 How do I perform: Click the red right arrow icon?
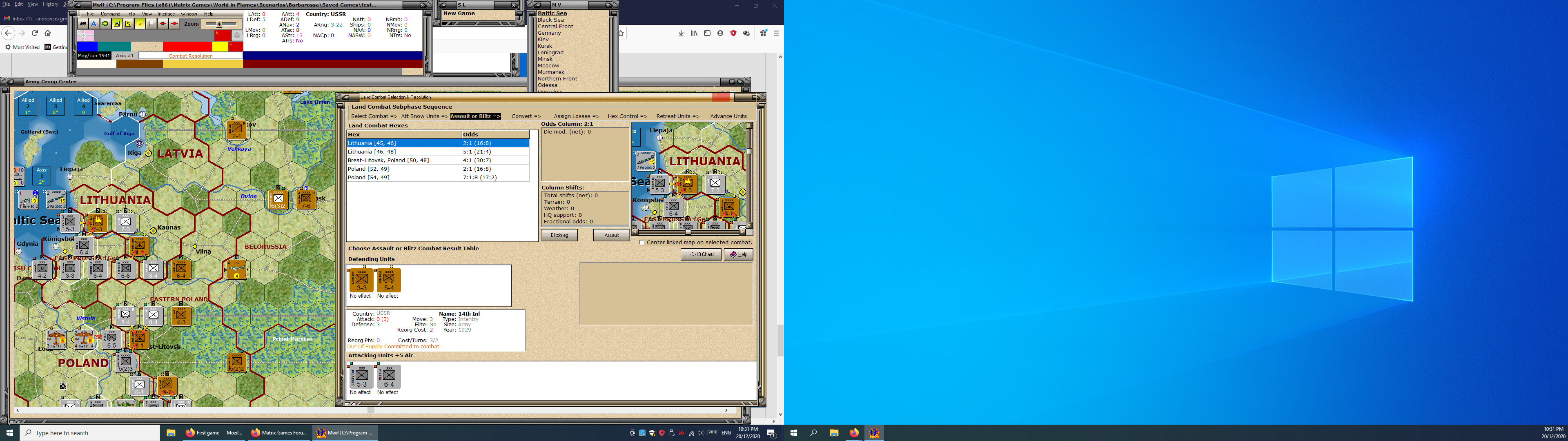coord(174,24)
